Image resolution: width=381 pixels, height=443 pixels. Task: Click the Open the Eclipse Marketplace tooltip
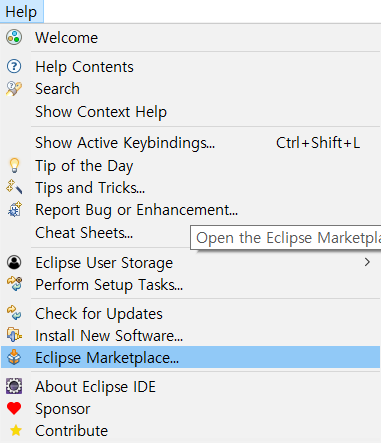[286, 238]
